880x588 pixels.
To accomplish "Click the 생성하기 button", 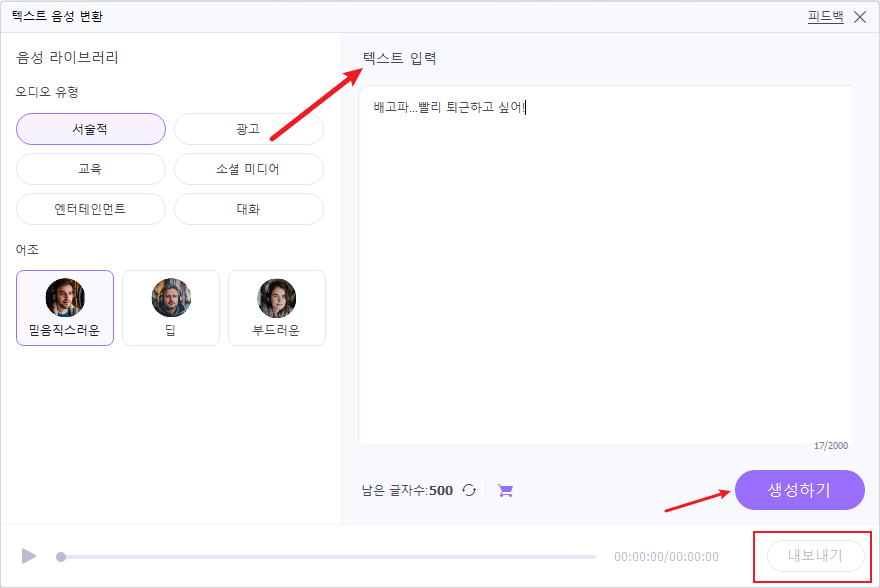I will (x=799, y=490).
